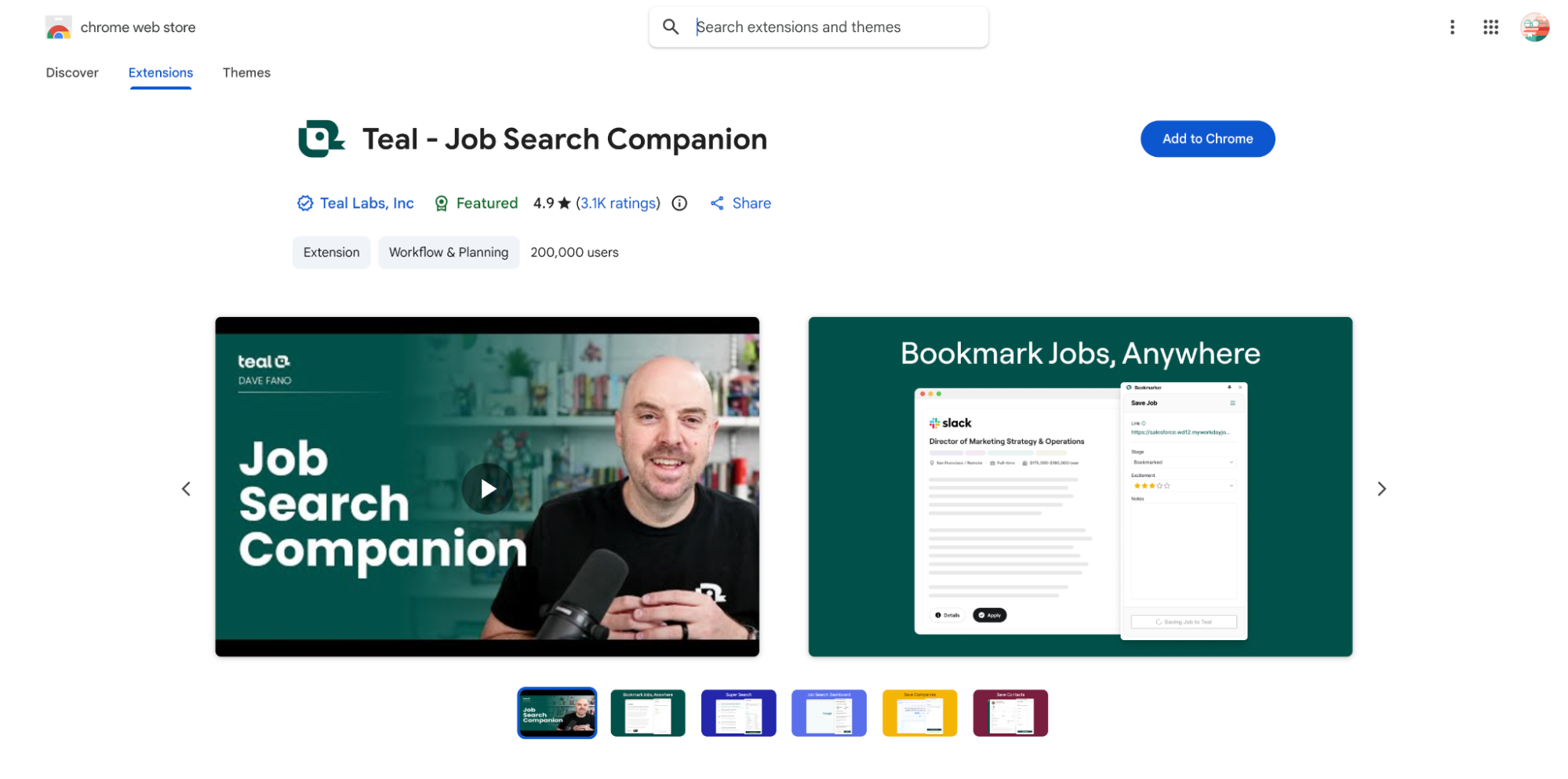Switch to the Discover tab
Screen dimensions: 1568x779
click(x=72, y=73)
